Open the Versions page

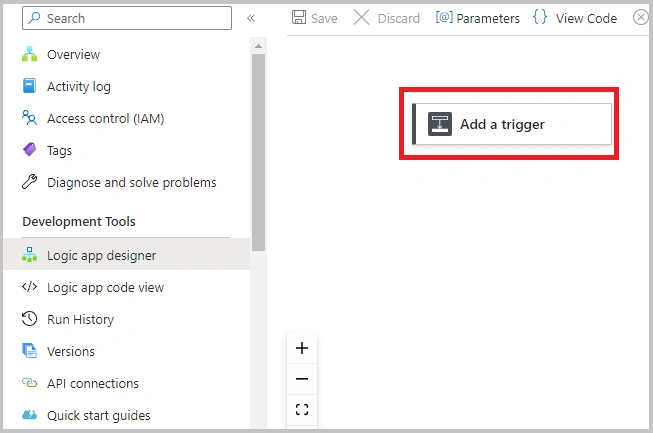click(71, 351)
